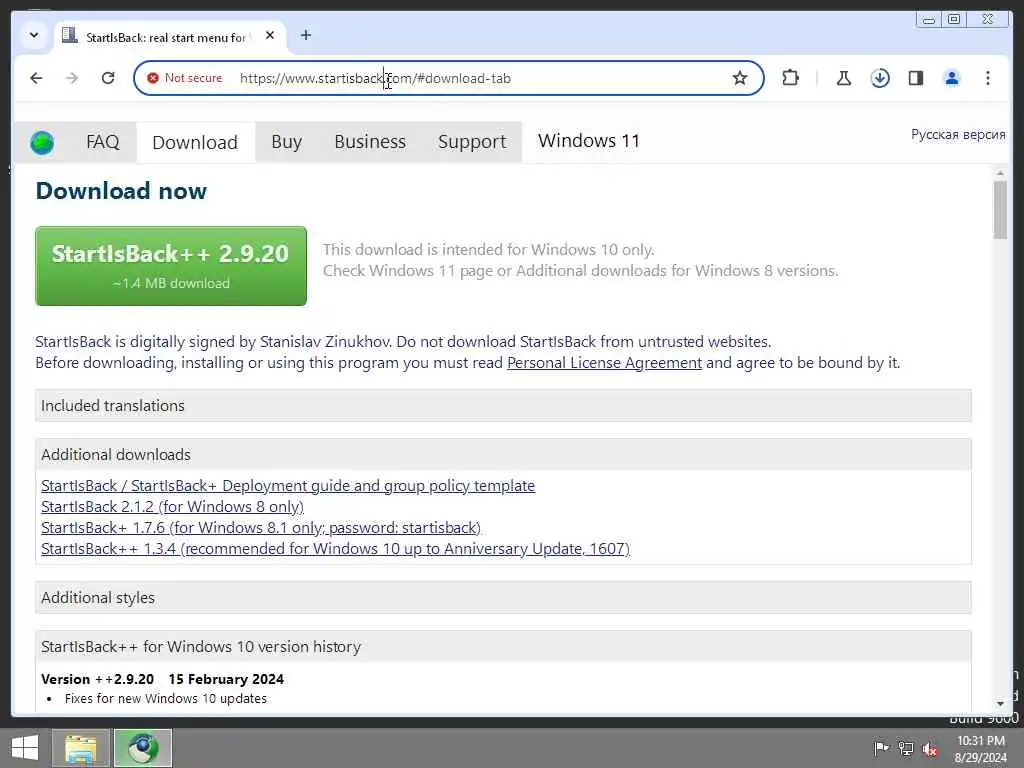The height and width of the screenshot is (768, 1024).
Task: Download StartIsBack++ 1.3.4 link
Action: tap(336, 549)
